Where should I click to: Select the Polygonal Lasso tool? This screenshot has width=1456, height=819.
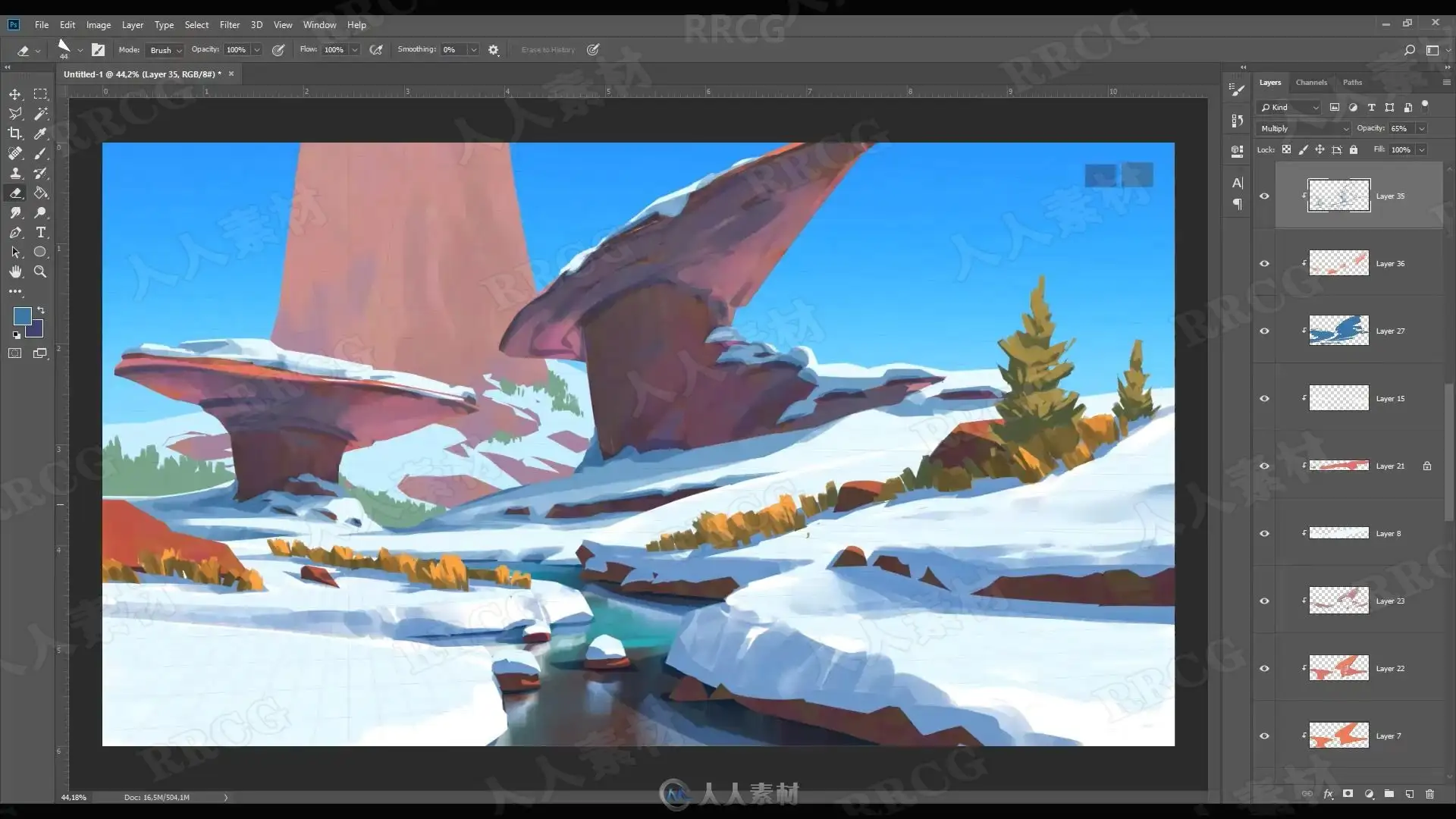pos(15,114)
